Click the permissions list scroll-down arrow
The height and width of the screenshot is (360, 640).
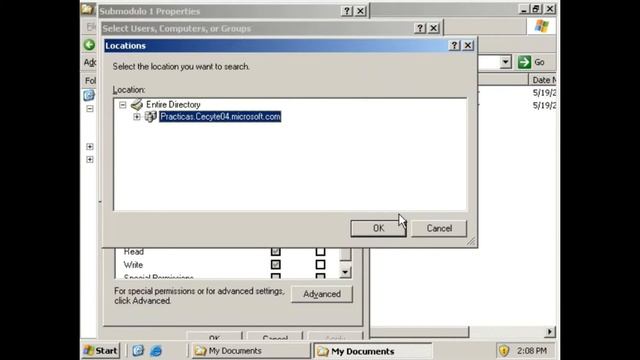point(345,272)
